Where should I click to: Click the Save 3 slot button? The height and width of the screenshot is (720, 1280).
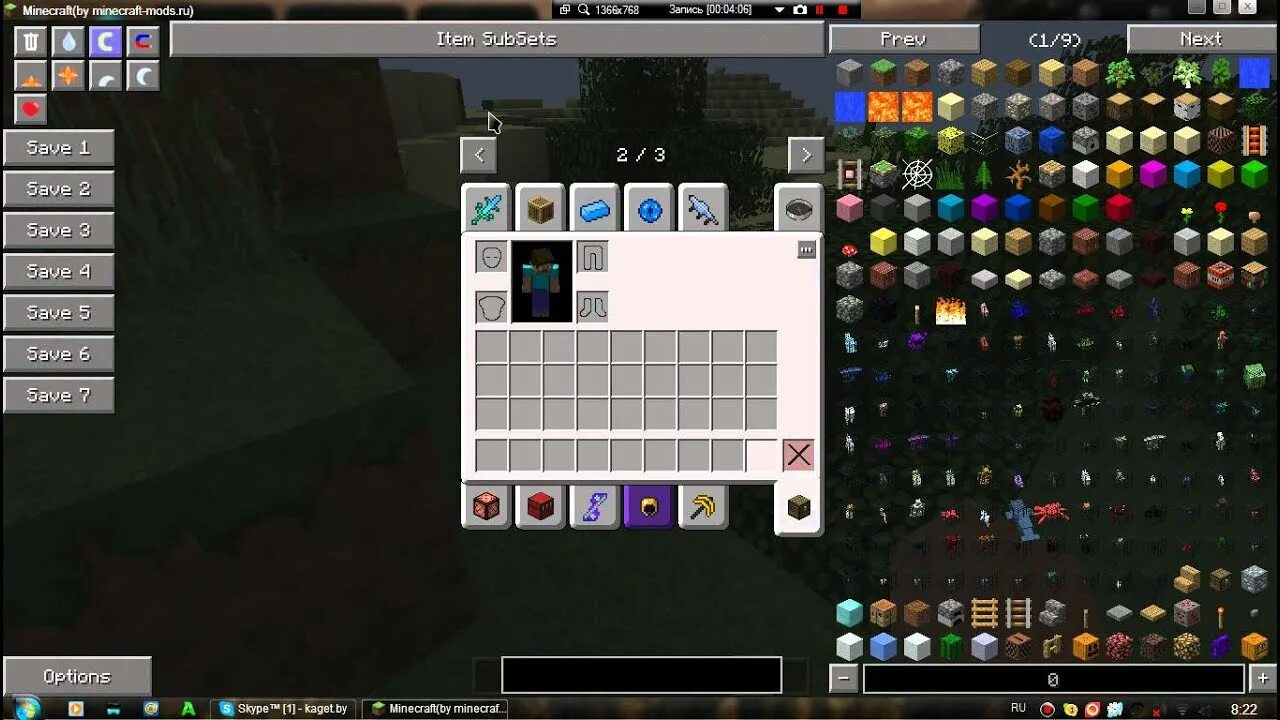click(x=58, y=230)
